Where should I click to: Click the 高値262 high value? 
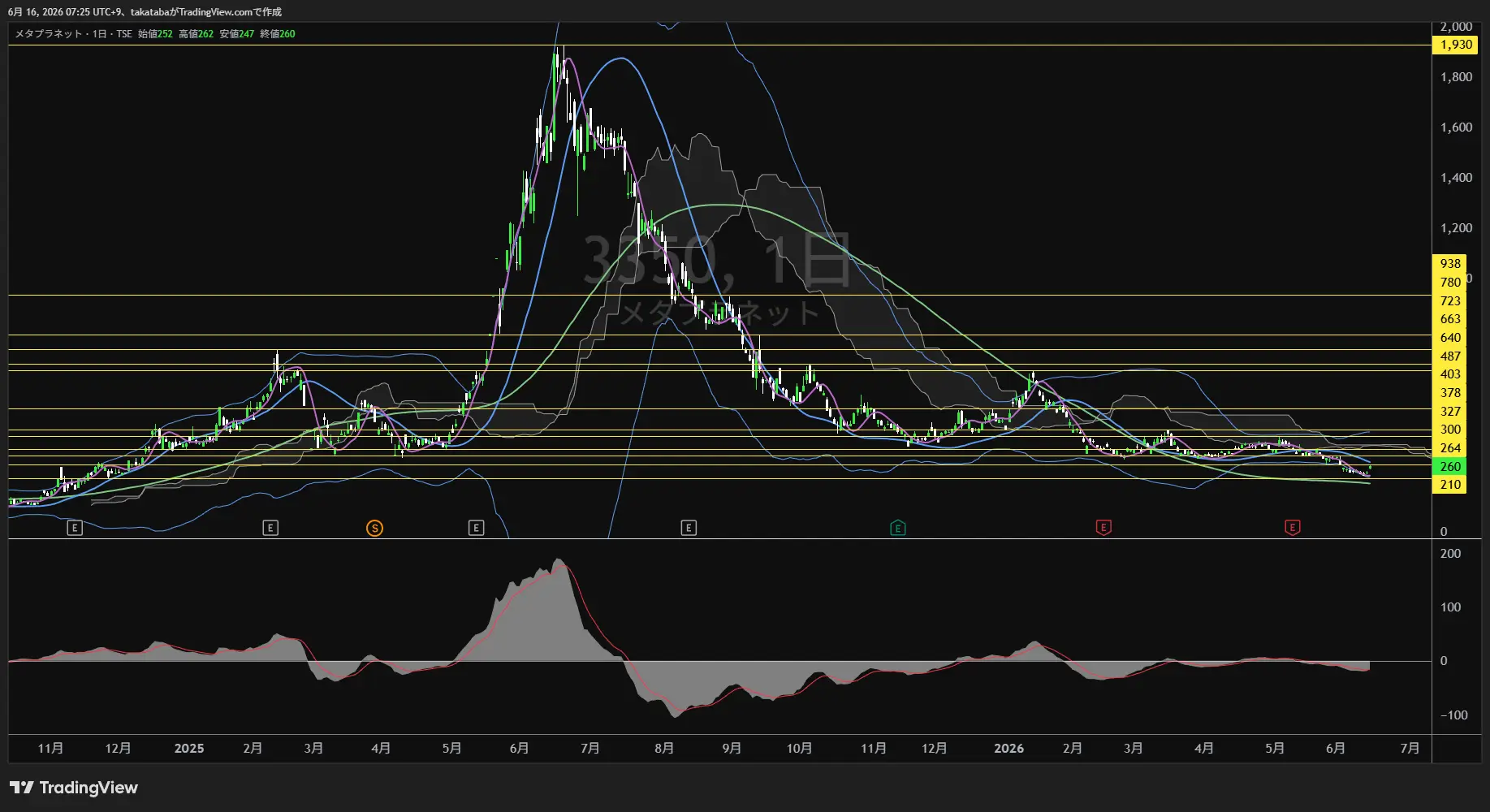coord(196,34)
